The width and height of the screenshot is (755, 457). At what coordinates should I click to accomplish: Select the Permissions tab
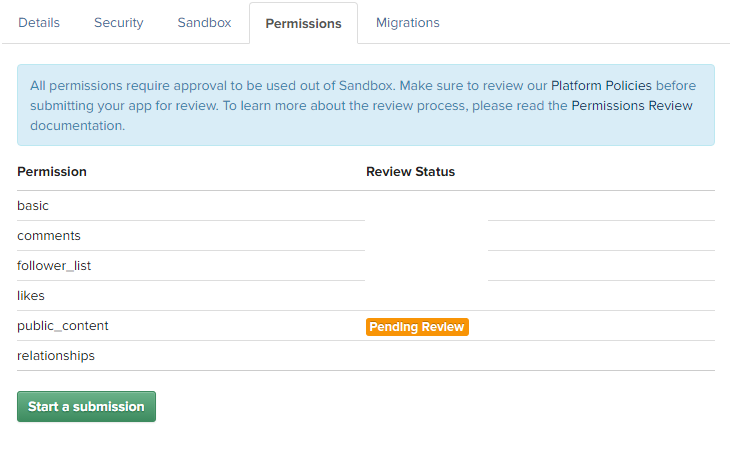click(x=303, y=23)
